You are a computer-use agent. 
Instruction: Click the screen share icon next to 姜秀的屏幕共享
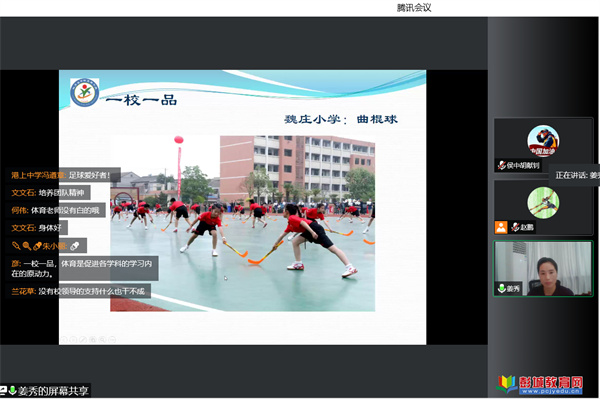click(3, 391)
